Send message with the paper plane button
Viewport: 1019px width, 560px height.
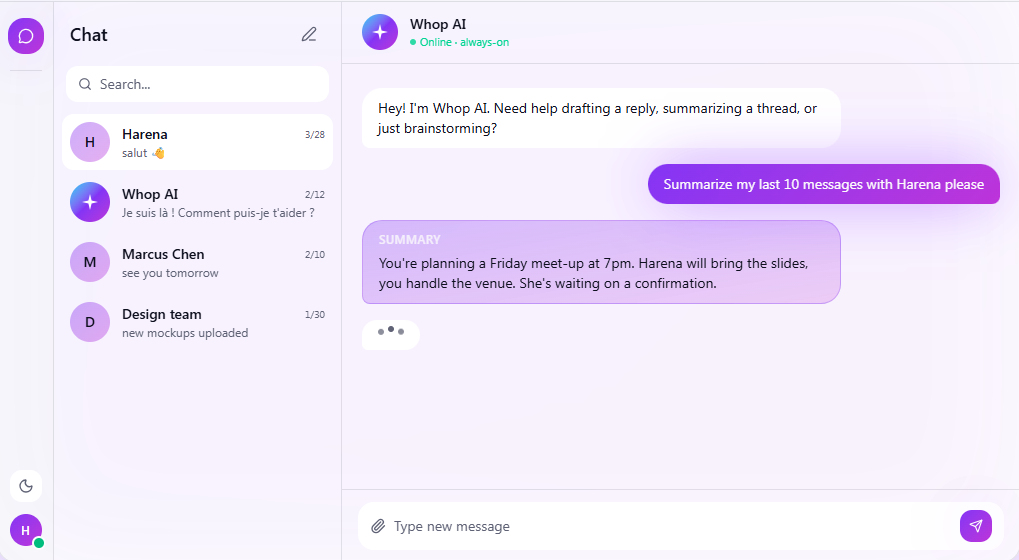point(975,526)
